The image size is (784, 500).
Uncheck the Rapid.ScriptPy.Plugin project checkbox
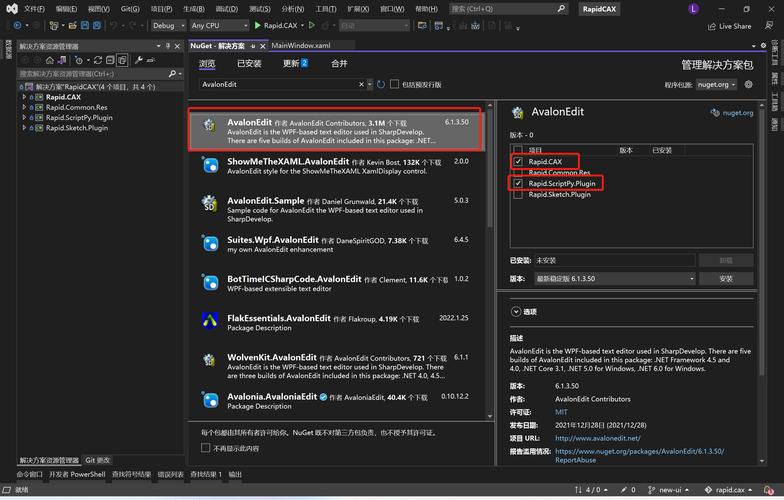pyautogui.click(x=518, y=184)
